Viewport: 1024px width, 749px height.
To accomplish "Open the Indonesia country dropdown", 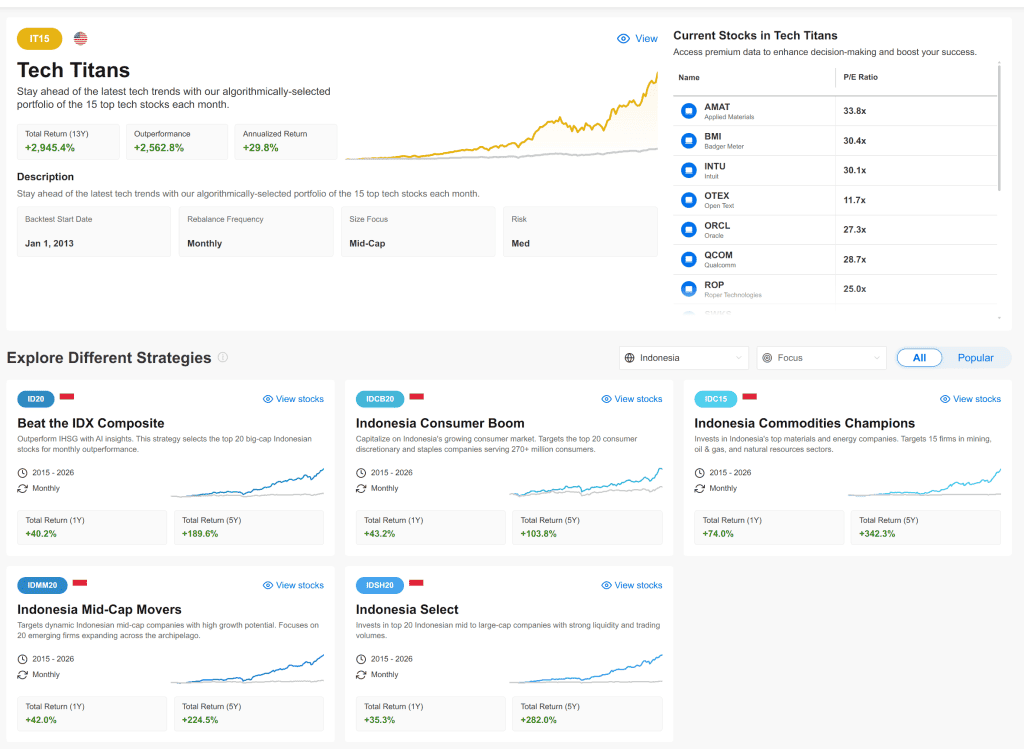I will pos(684,358).
